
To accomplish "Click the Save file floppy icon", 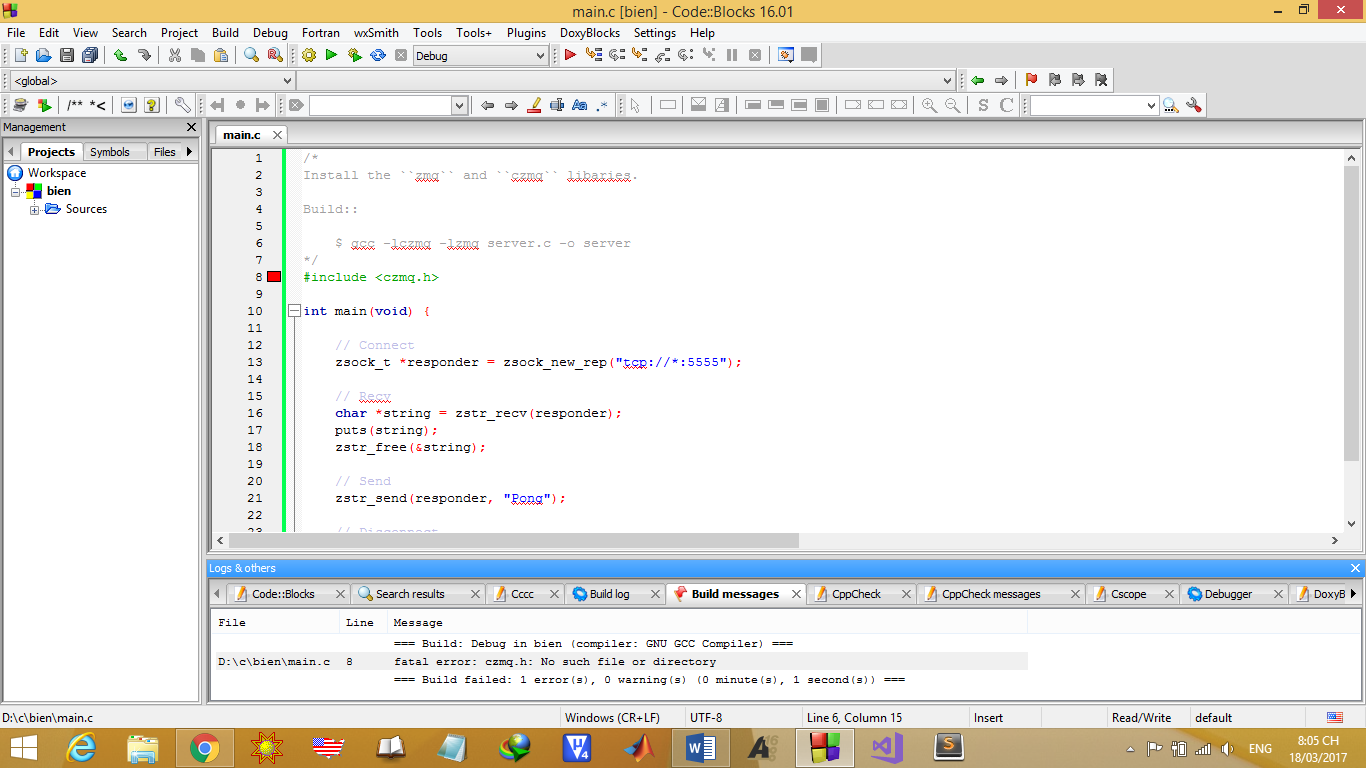I will pyautogui.click(x=67, y=56).
